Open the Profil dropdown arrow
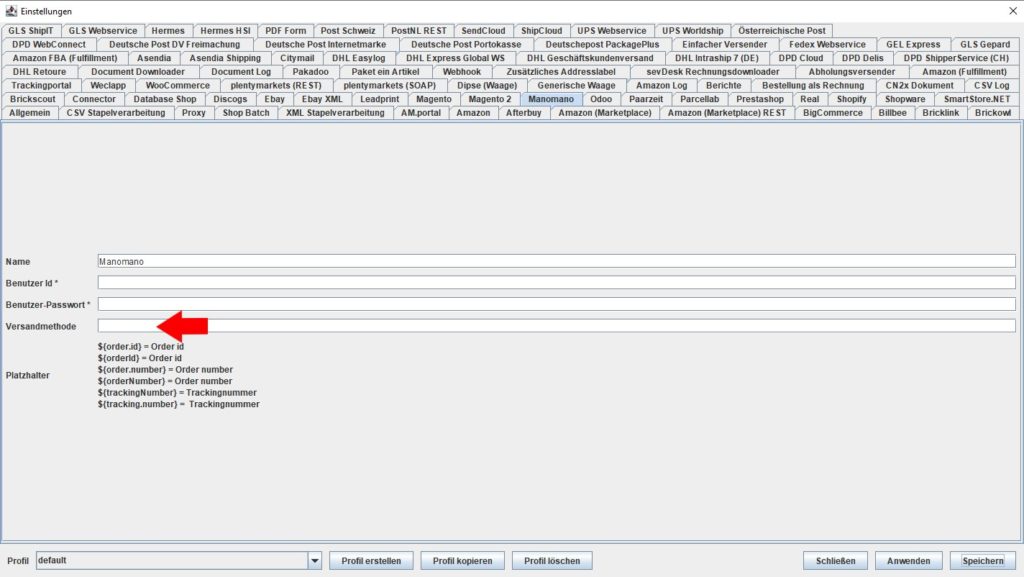 point(315,561)
